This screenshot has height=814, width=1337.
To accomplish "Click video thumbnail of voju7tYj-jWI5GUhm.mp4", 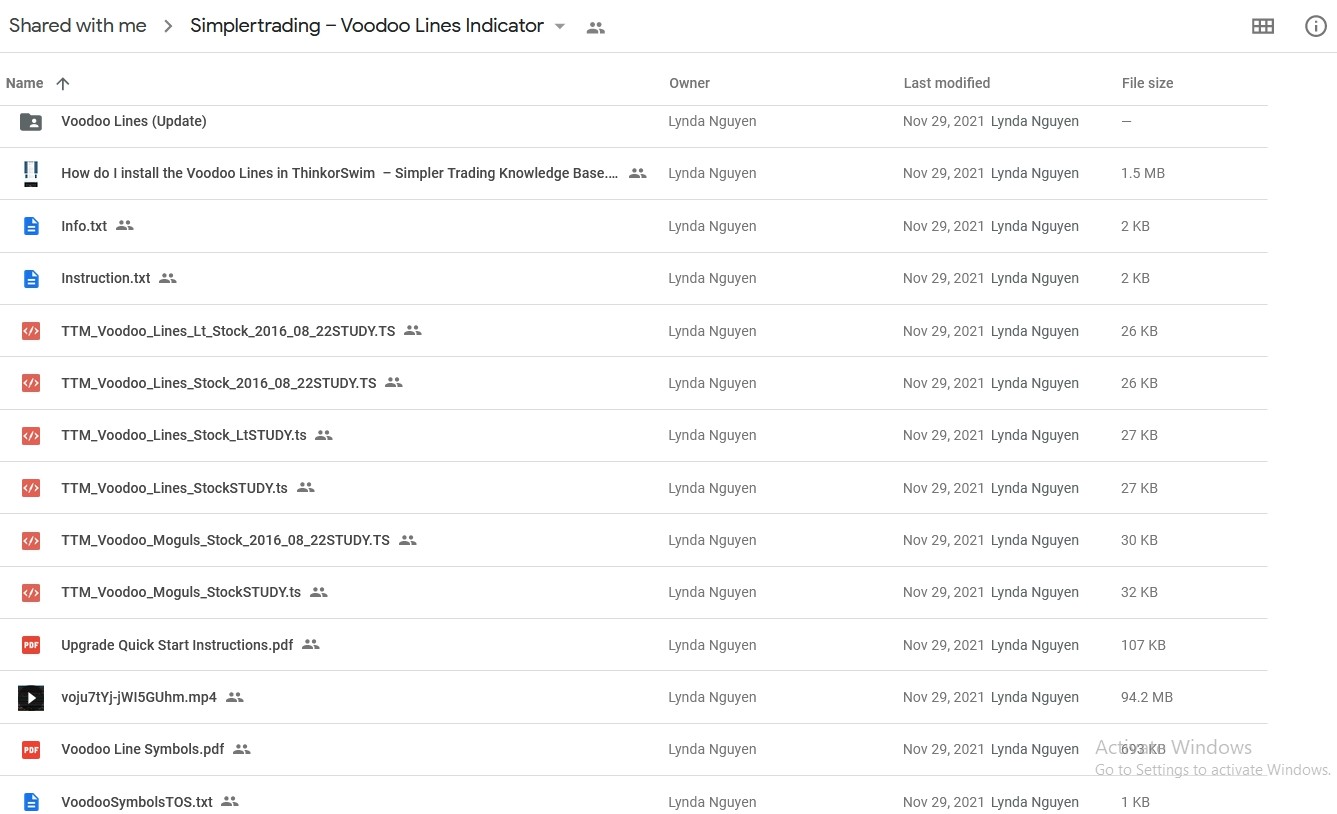I will click(31, 697).
